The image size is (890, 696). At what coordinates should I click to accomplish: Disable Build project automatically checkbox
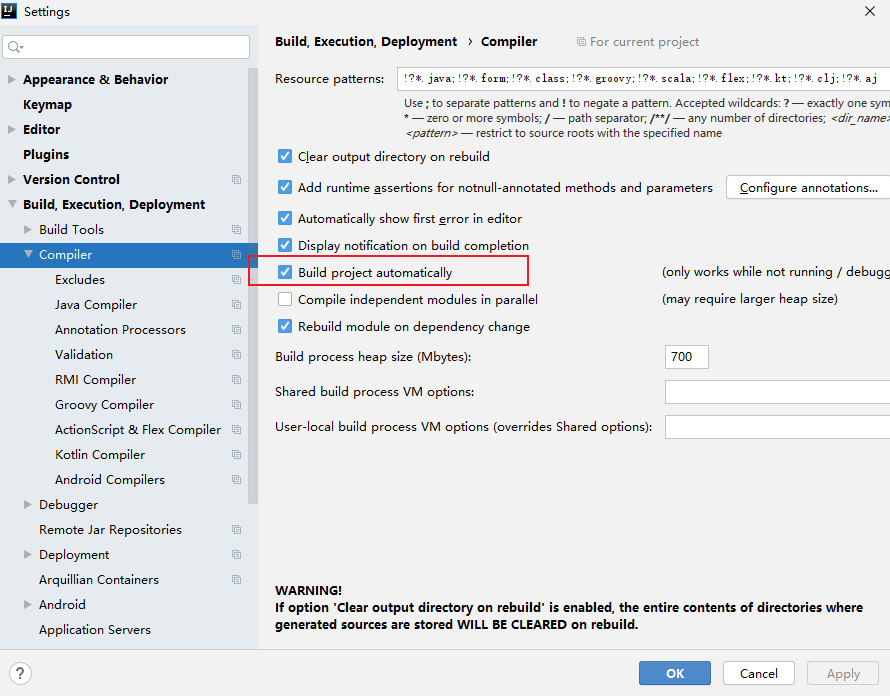(286, 272)
